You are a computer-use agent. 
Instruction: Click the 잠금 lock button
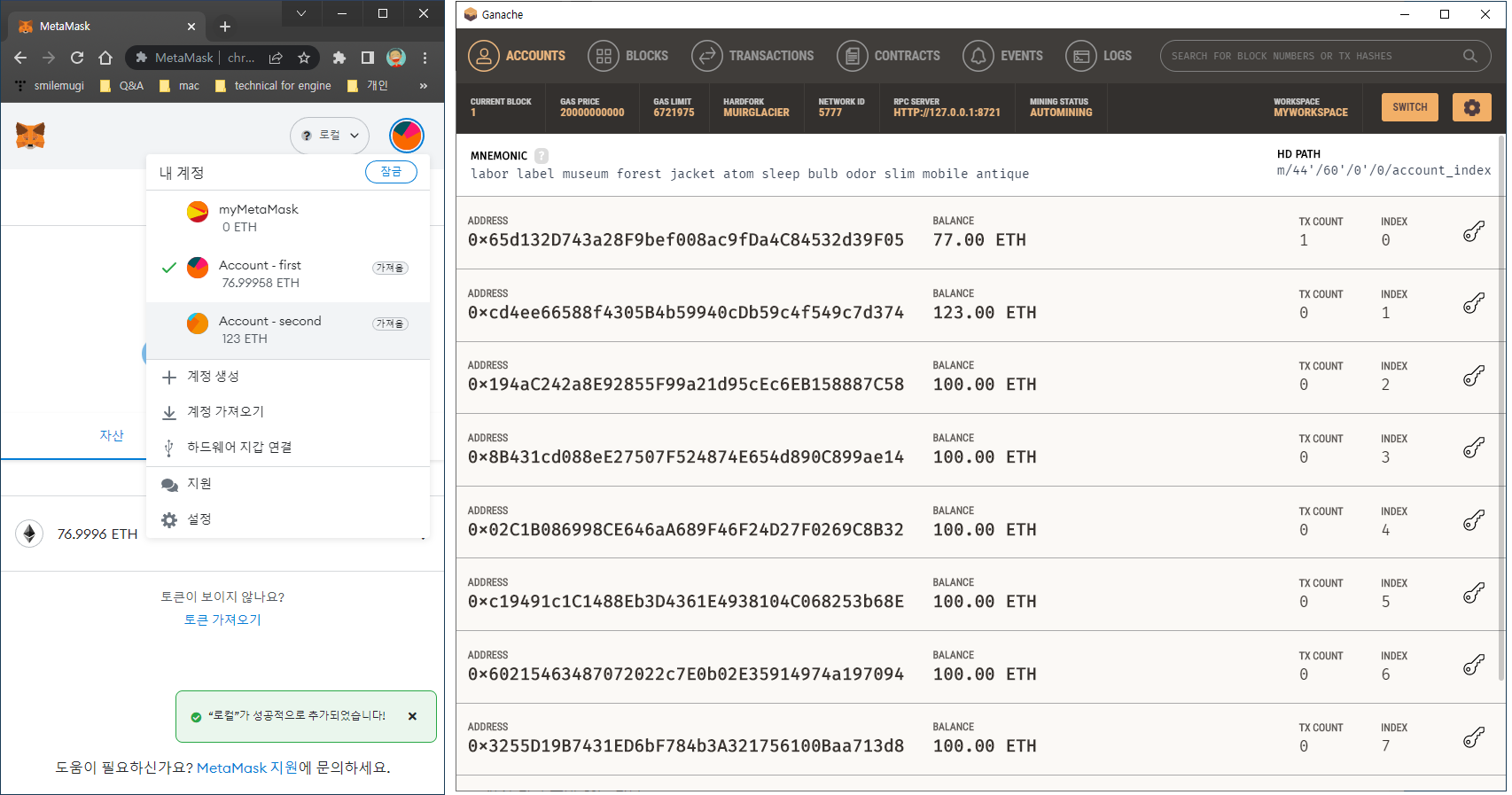click(x=391, y=172)
